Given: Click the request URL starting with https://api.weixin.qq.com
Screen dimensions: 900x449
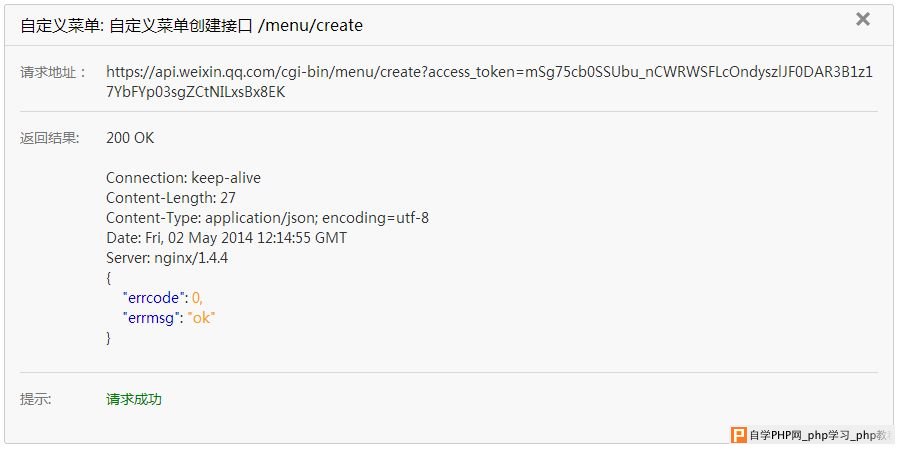Looking at the screenshot, I should point(489,82).
